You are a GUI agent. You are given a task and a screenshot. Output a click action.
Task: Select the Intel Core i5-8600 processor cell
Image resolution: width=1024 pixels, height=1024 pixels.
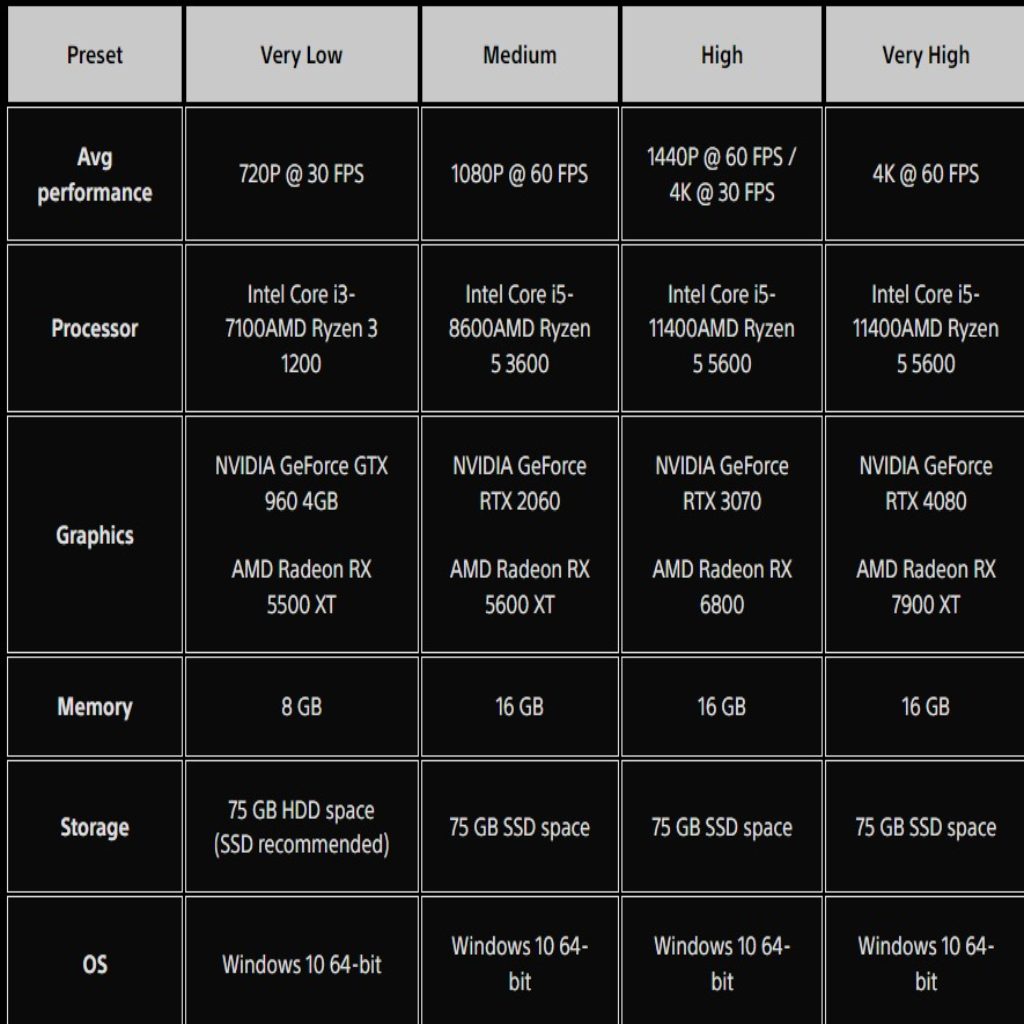tap(520, 328)
